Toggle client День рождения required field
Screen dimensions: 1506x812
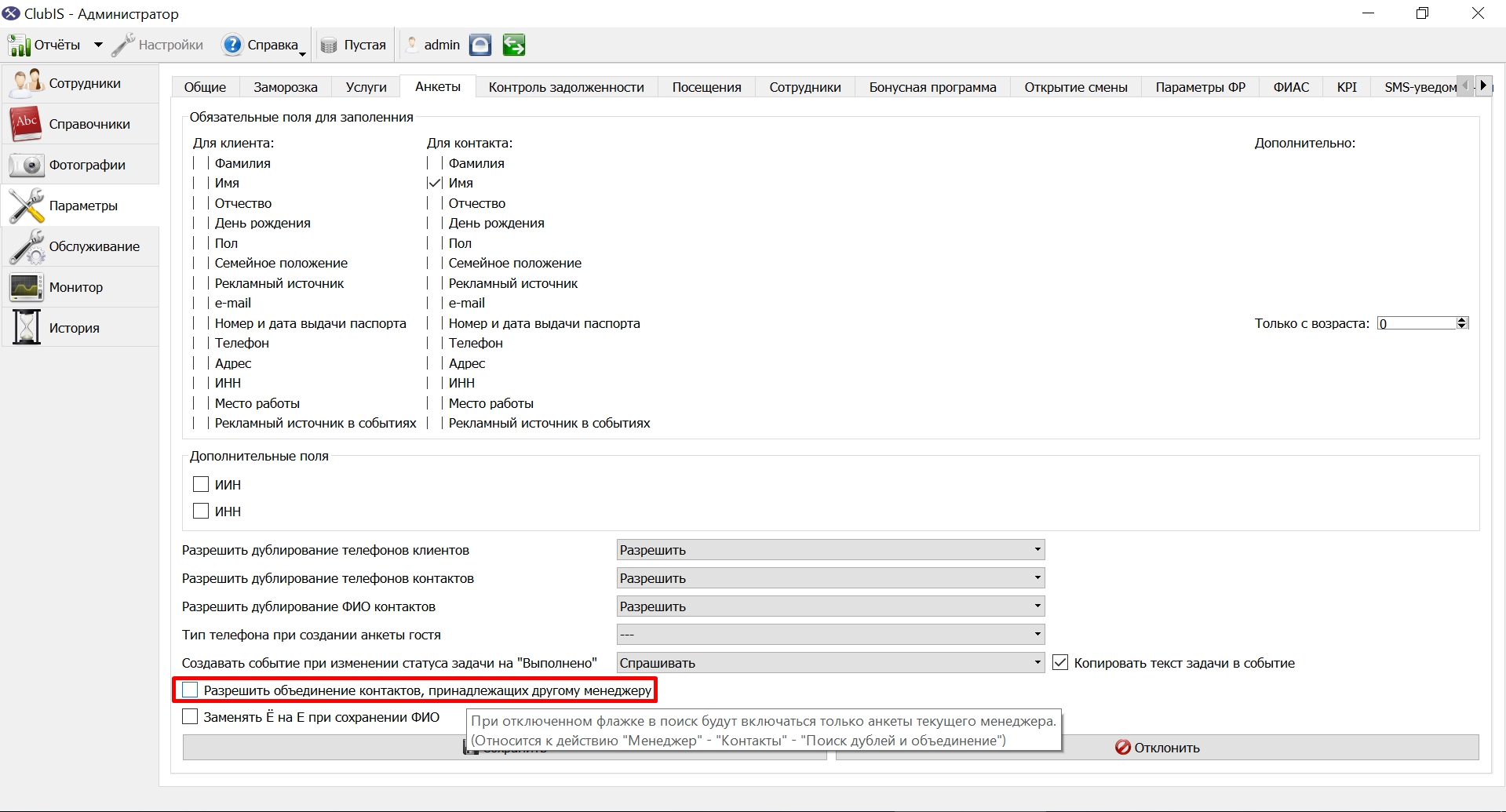(201, 223)
